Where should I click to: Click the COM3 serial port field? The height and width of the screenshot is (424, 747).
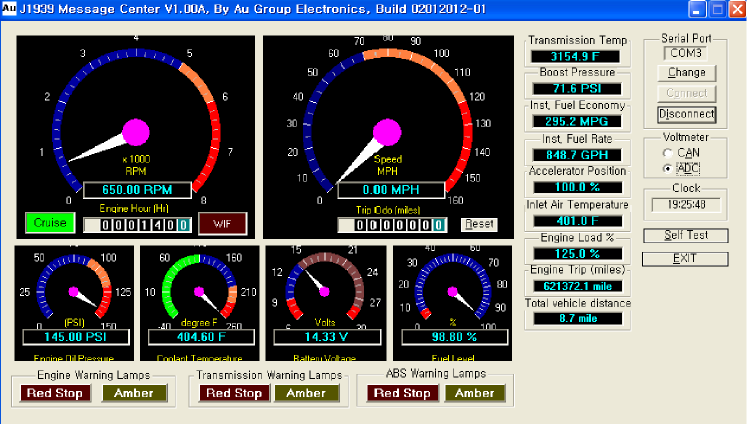(x=686, y=52)
